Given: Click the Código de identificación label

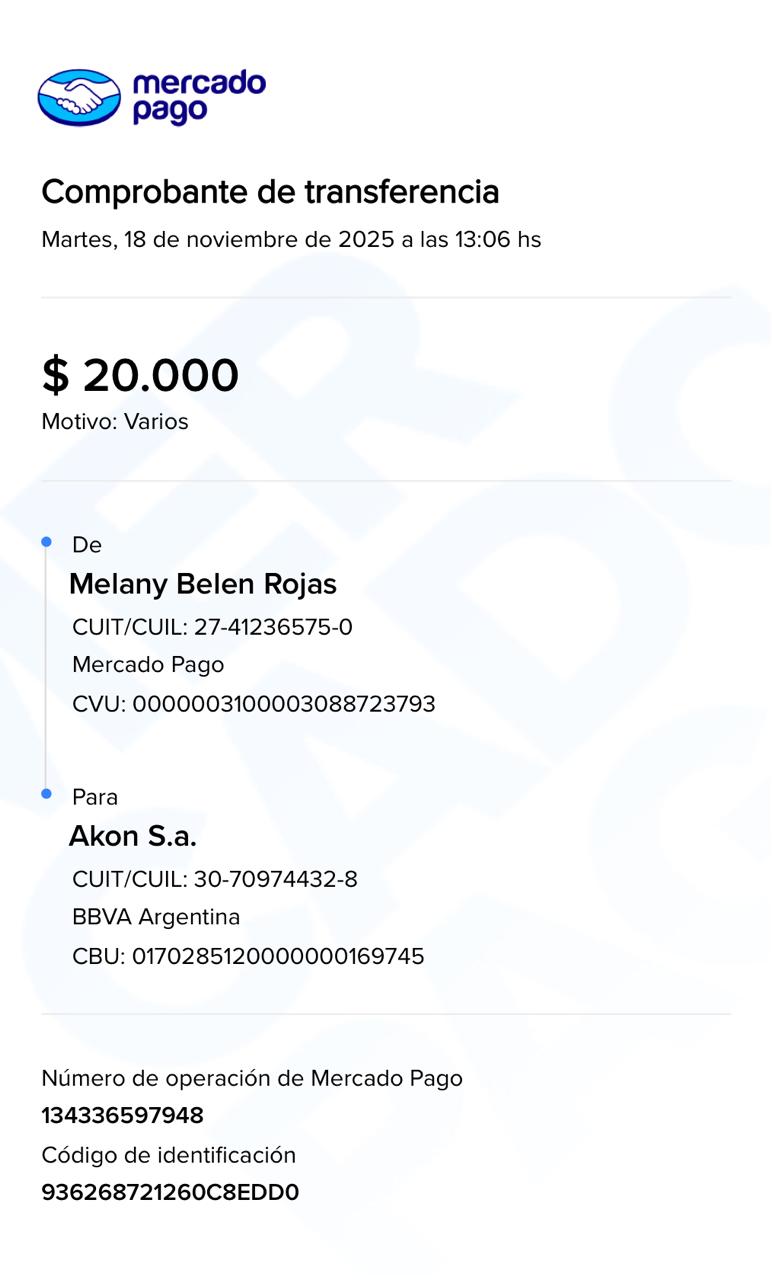Looking at the screenshot, I should tap(169, 1155).
